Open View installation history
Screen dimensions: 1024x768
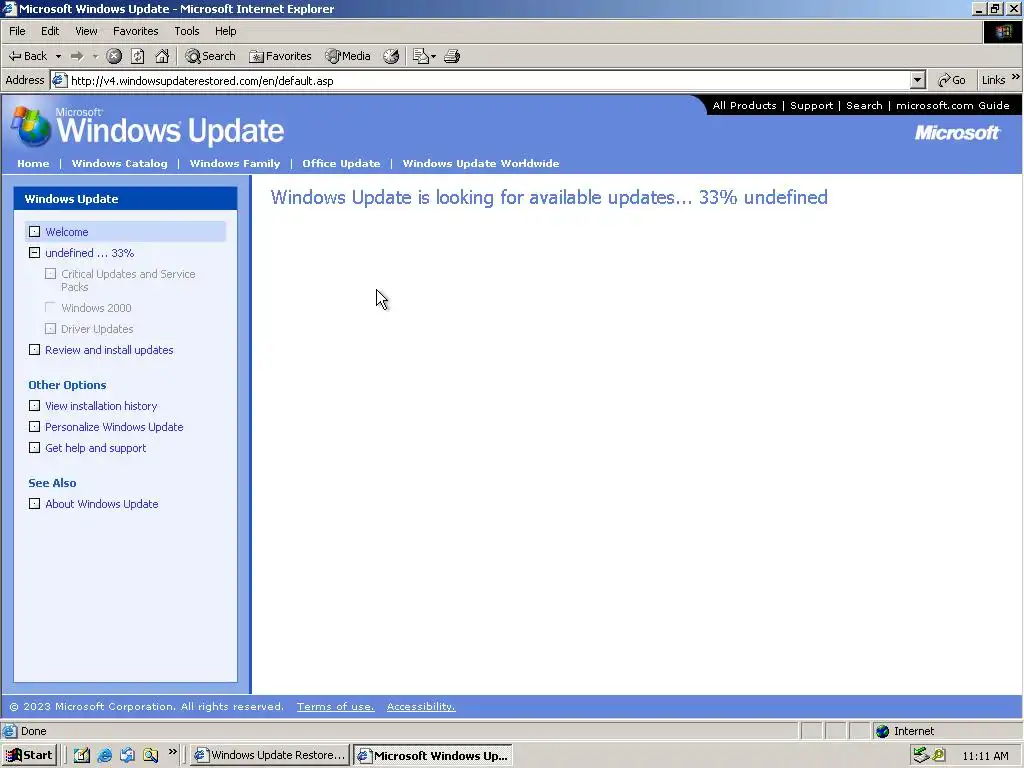(x=101, y=406)
